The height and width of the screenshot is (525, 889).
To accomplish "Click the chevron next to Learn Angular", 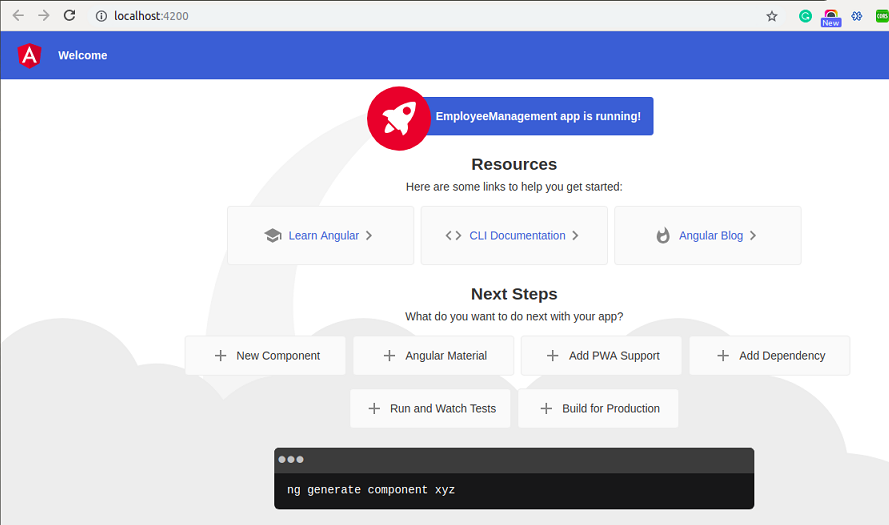I will pos(369,235).
